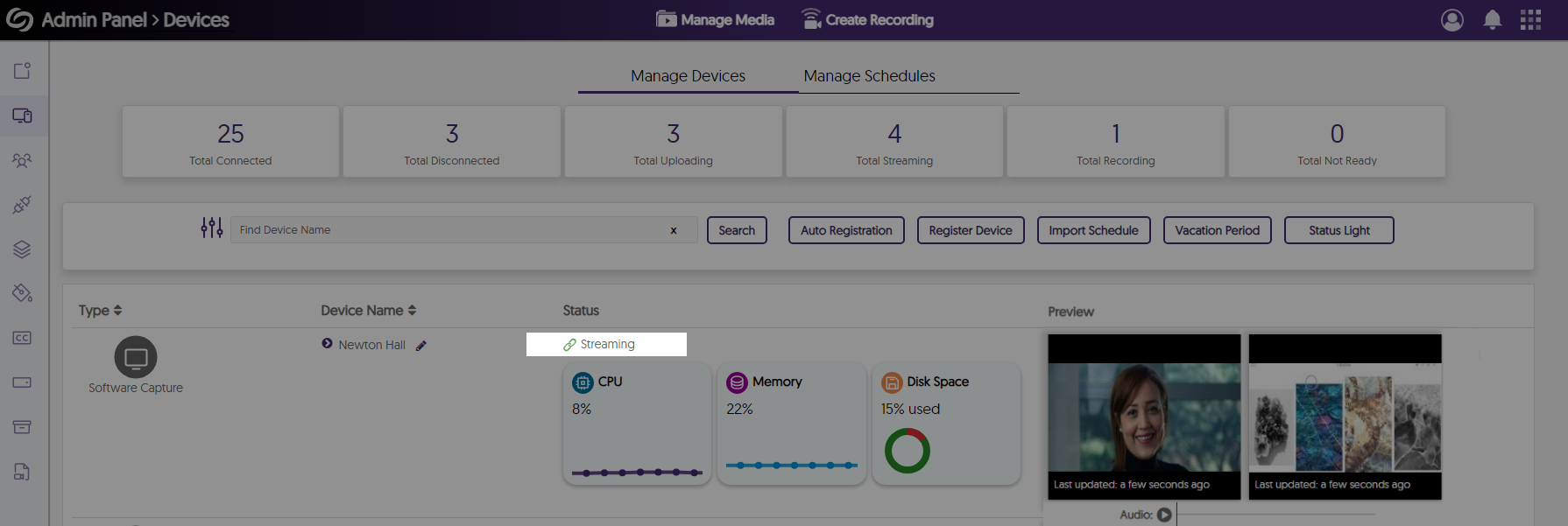Click the Memory usage line graph
Screen dimensions: 1568x526
(x=792, y=466)
